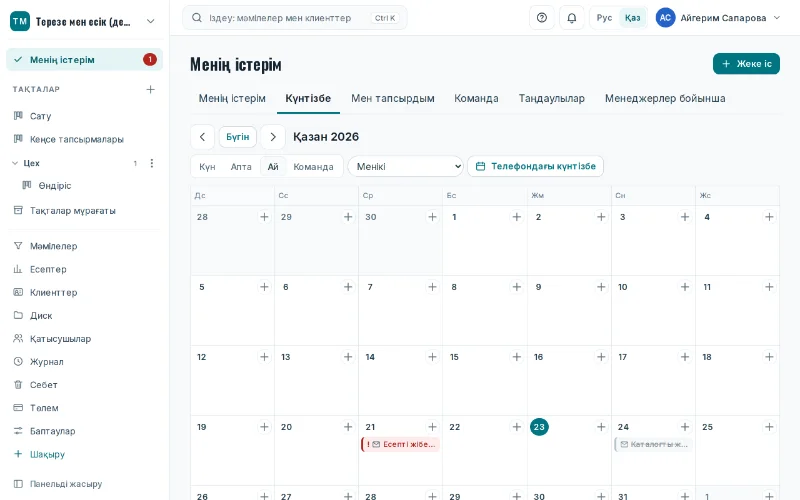The width and height of the screenshot is (800, 500).
Task: Select Күн day view
Action: point(207,167)
